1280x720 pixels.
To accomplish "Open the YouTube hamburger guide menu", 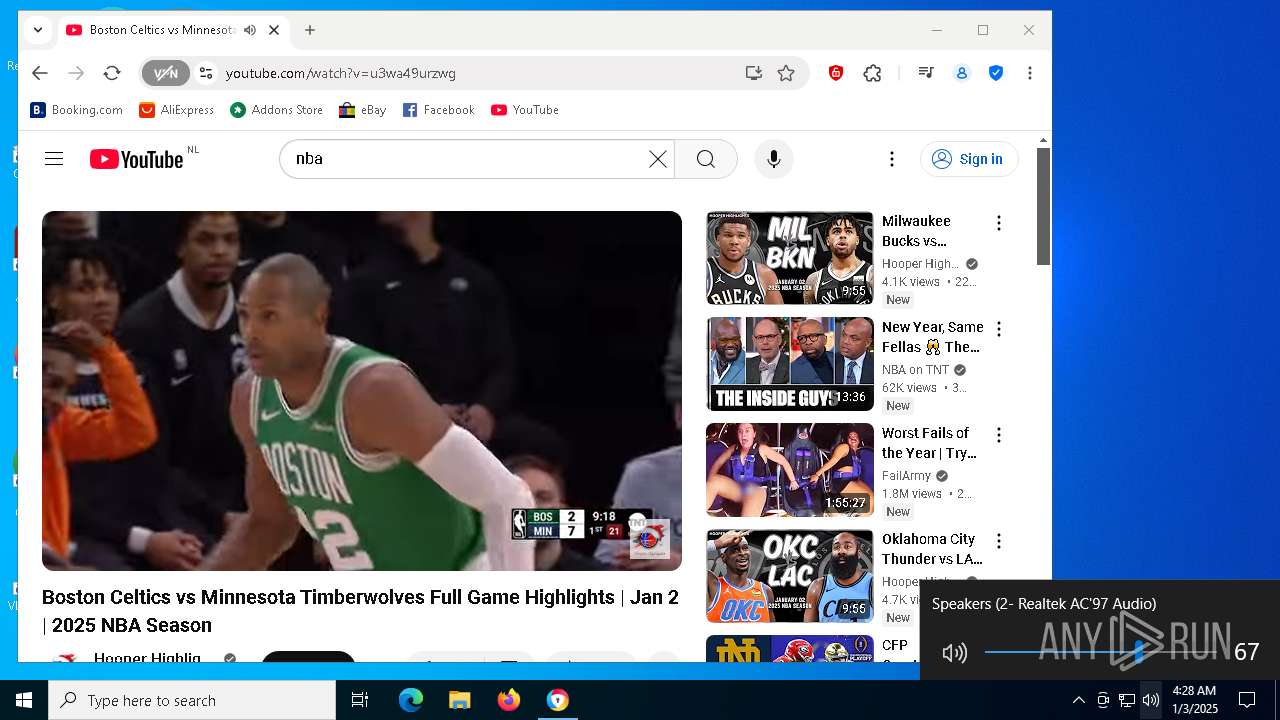I will [x=54, y=159].
